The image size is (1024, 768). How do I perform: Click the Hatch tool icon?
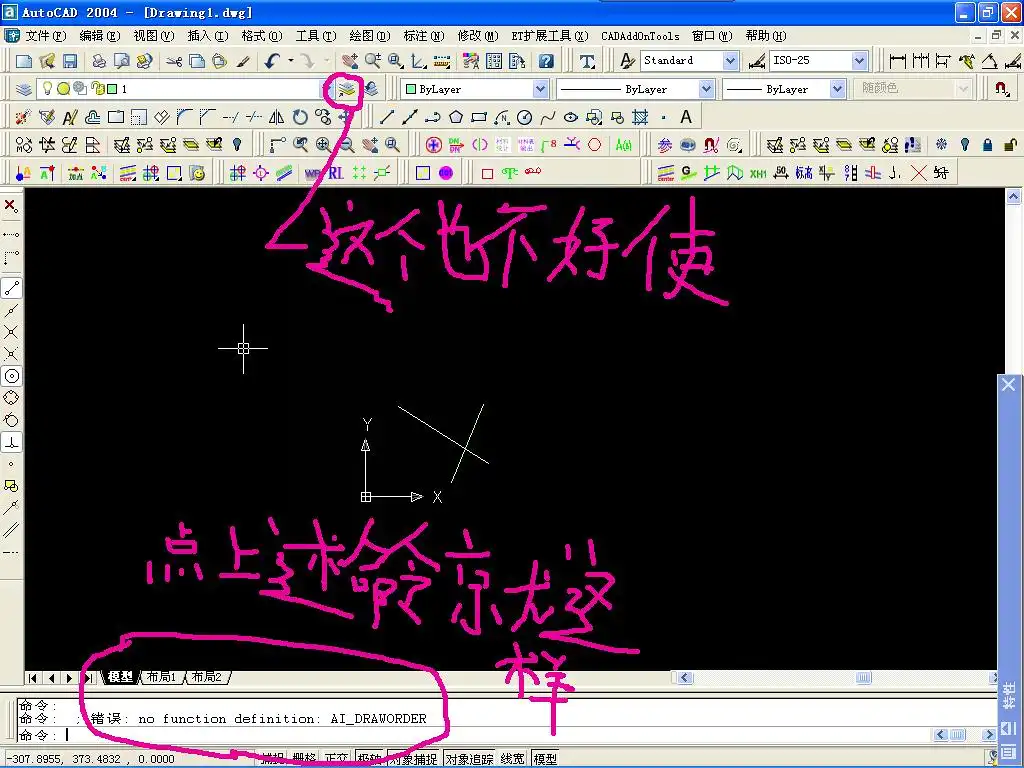[x=640, y=118]
